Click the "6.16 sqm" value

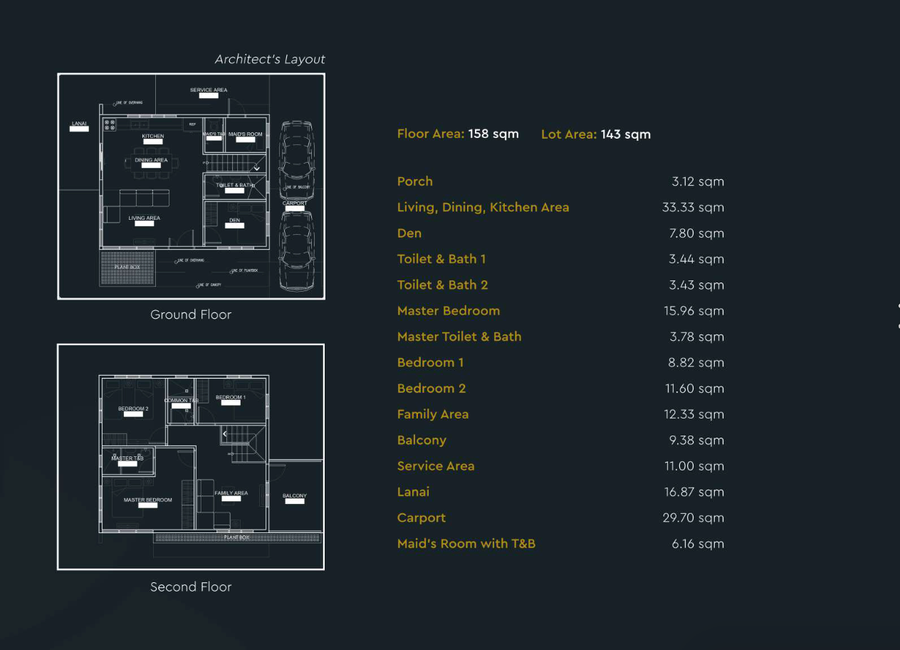point(698,544)
